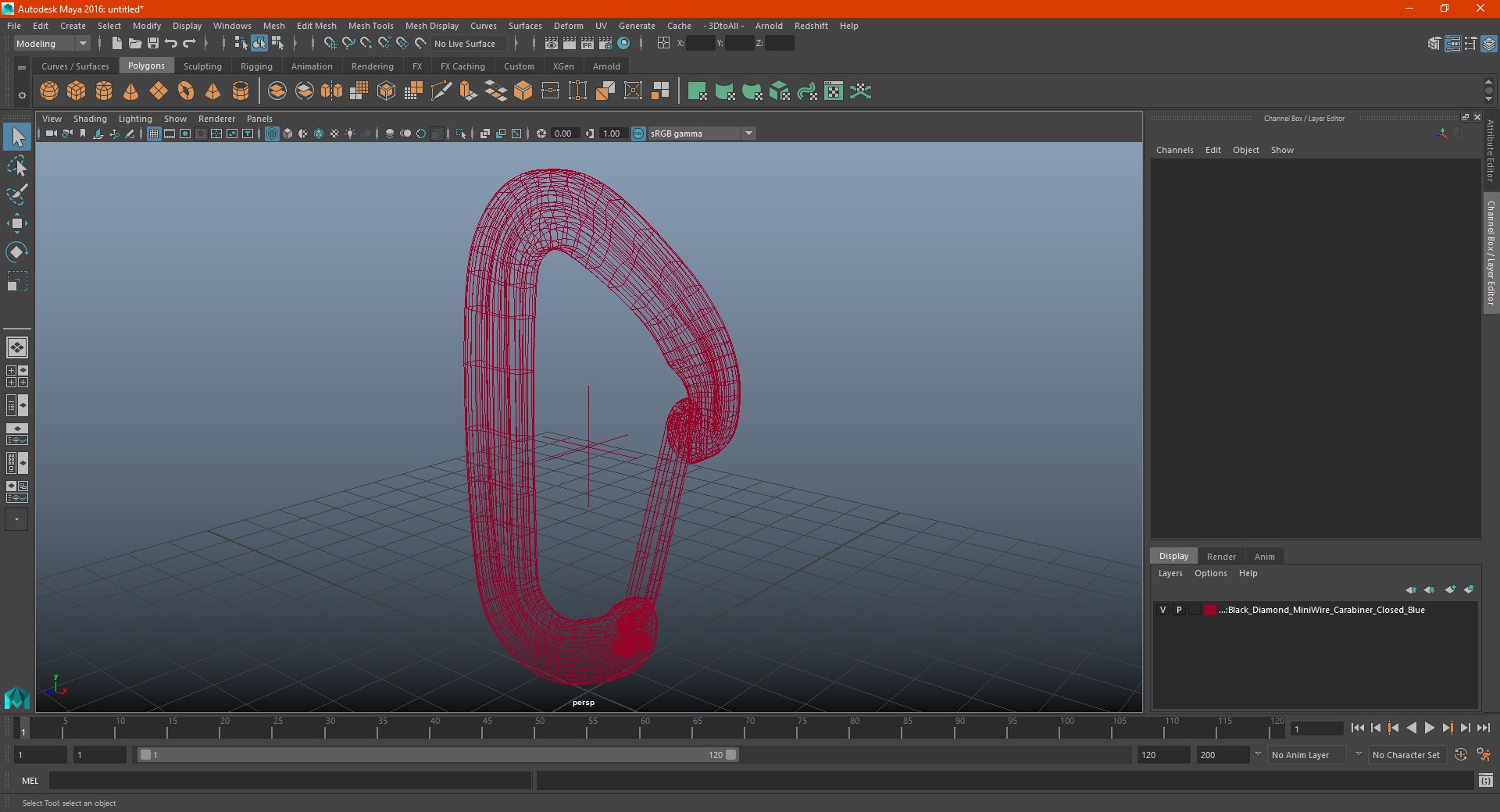1500x812 pixels.
Task: Toggle Snap to points
Action: pos(366,44)
